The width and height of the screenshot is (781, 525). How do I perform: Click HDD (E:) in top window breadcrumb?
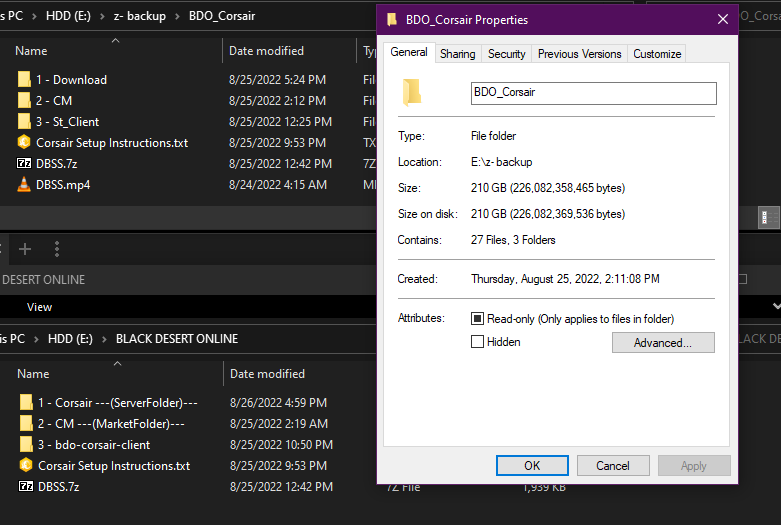click(x=68, y=16)
